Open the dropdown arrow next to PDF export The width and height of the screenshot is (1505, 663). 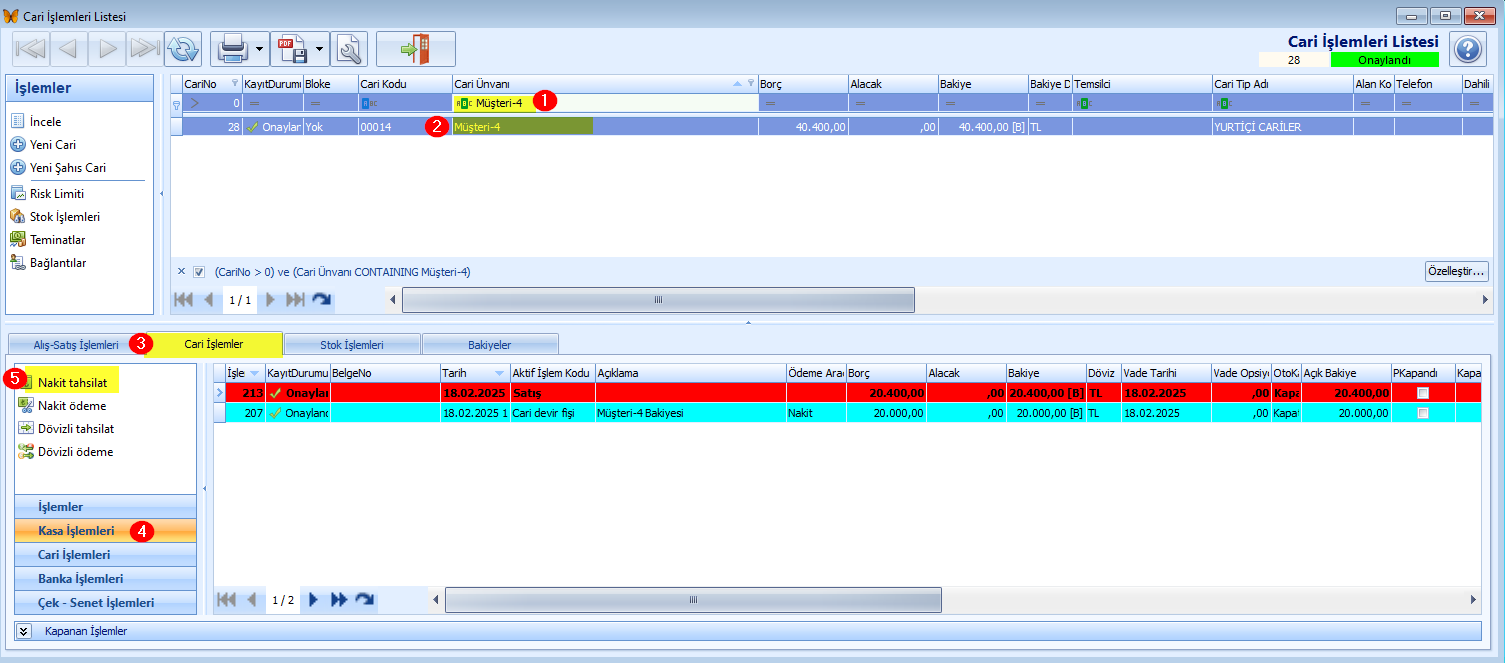(x=319, y=48)
